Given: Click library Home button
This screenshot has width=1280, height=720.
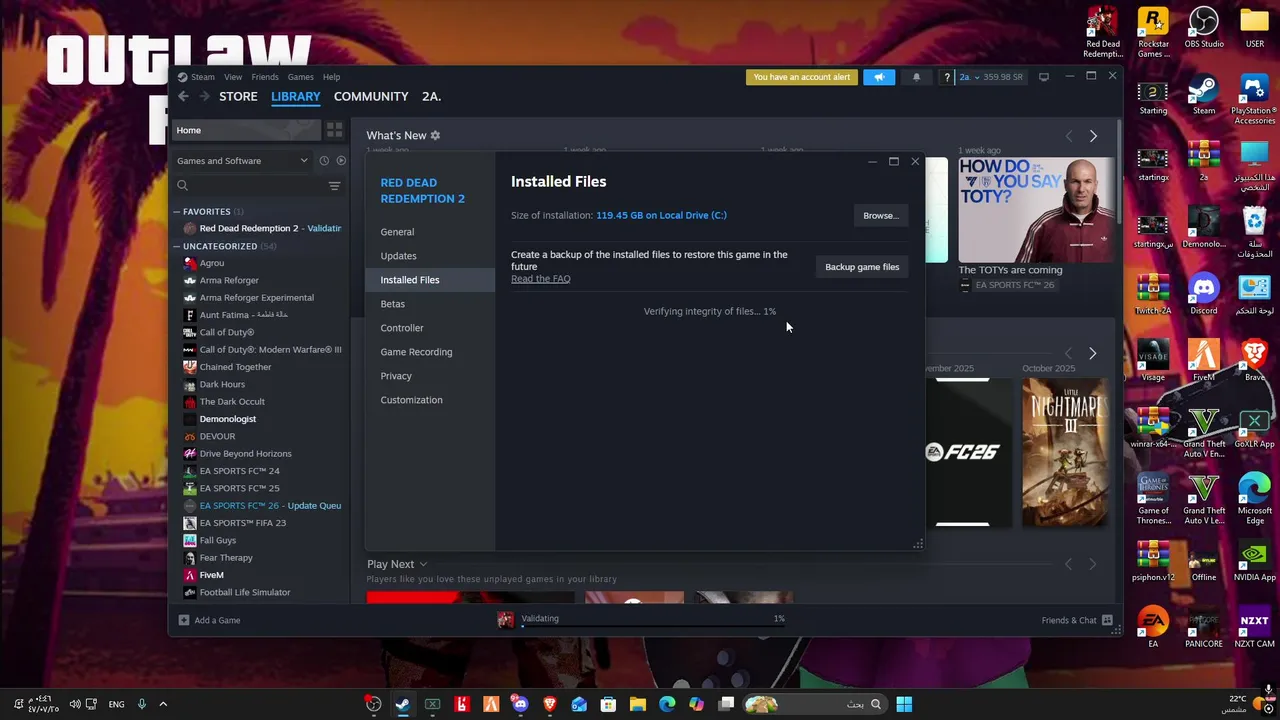Looking at the screenshot, I should click(x=246, y=130).
